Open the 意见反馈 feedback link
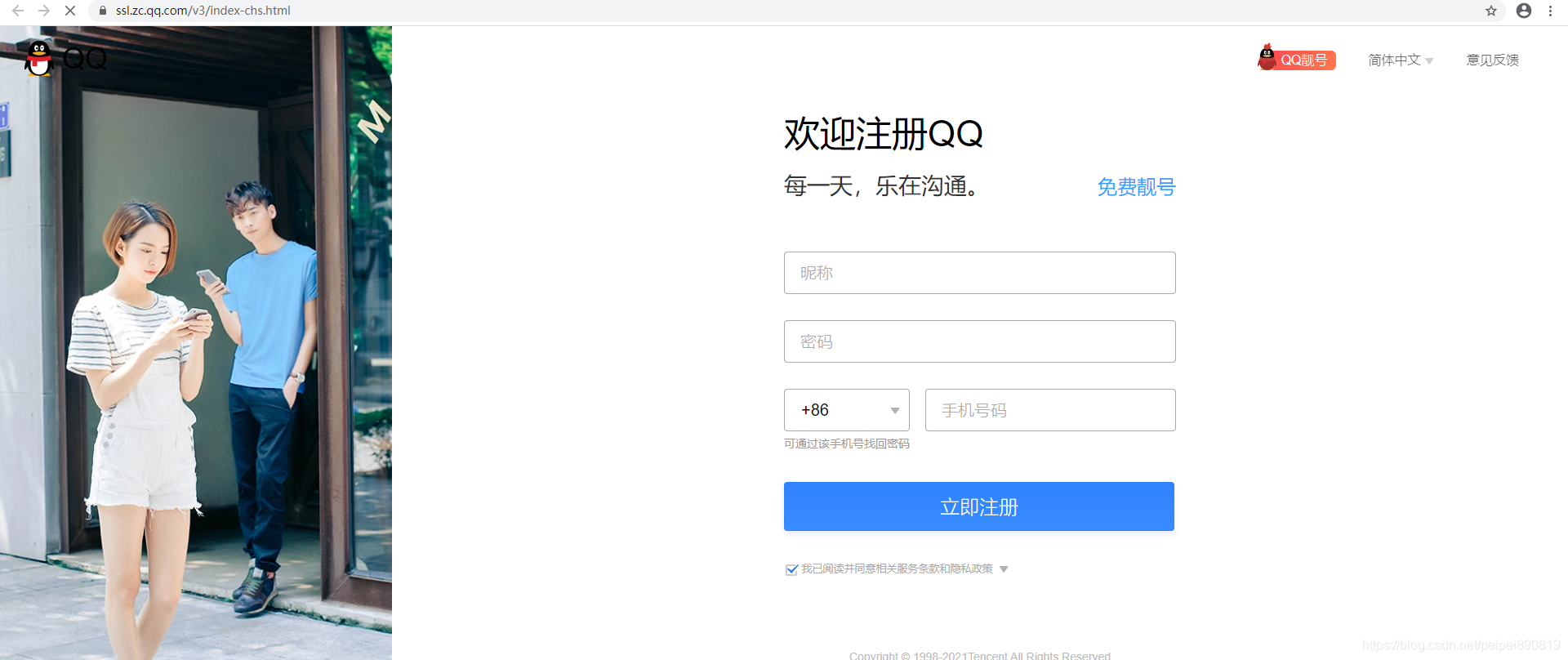Image resolution: width=1568 pixels, height=660 pixels. click(1492, 60)
